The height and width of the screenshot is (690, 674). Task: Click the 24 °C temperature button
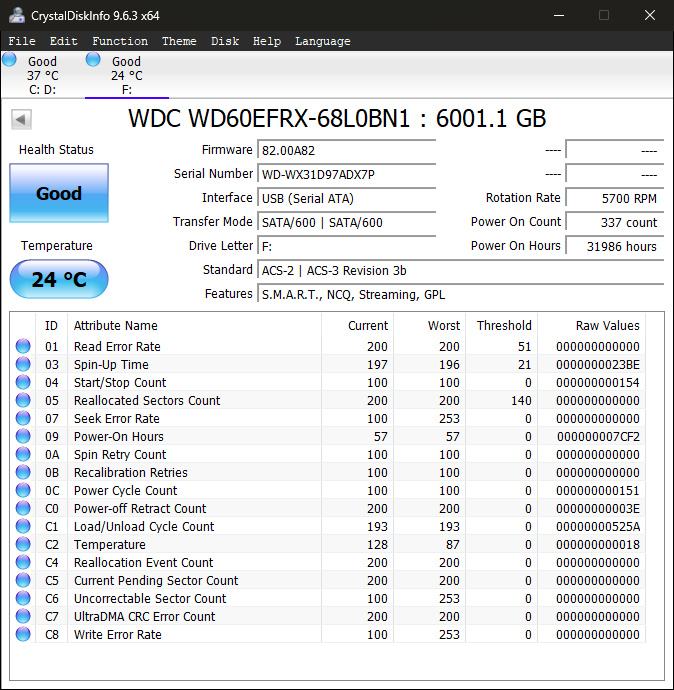[x=59, y=279]
